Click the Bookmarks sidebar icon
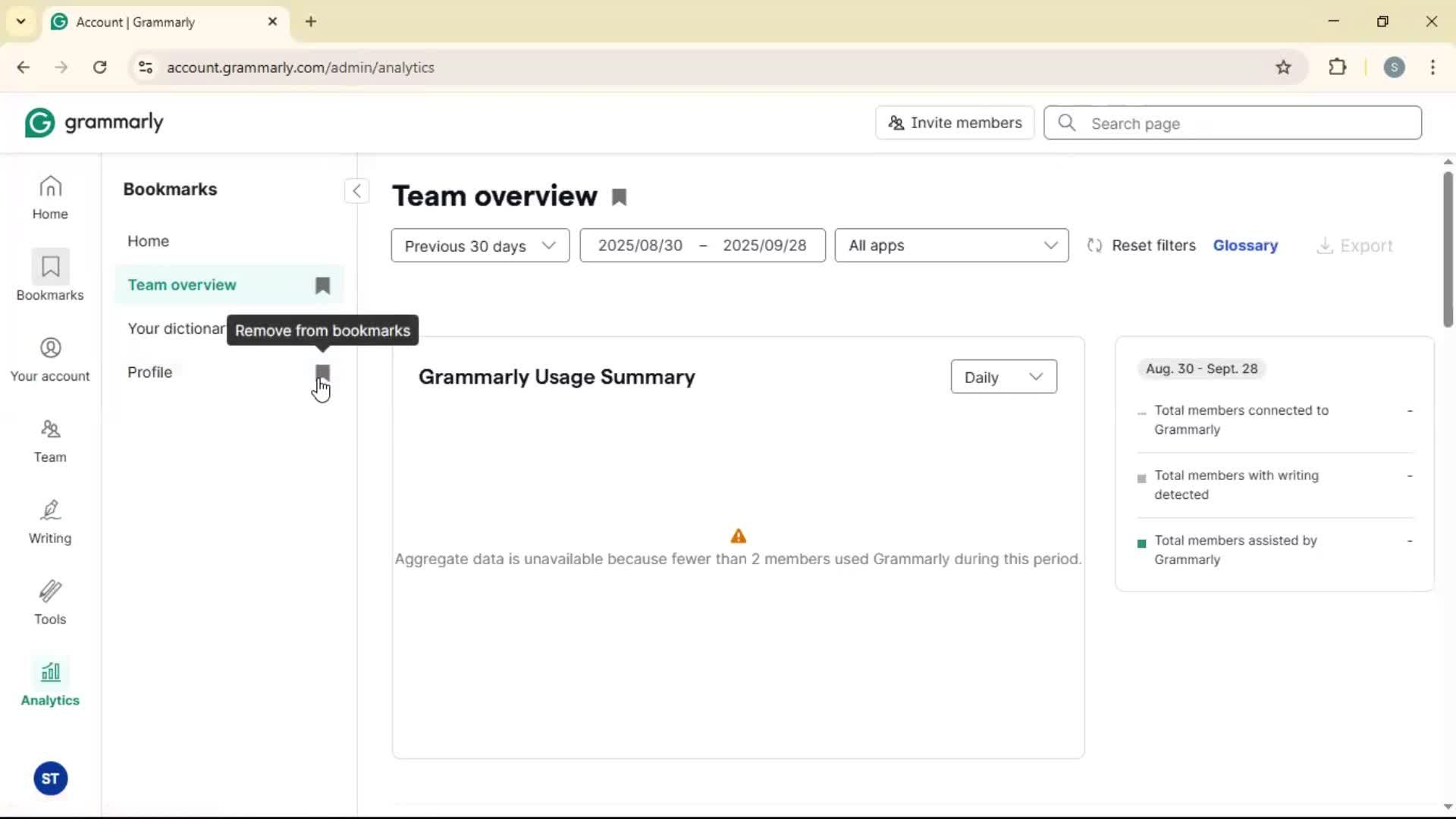 tap(50, 276)
